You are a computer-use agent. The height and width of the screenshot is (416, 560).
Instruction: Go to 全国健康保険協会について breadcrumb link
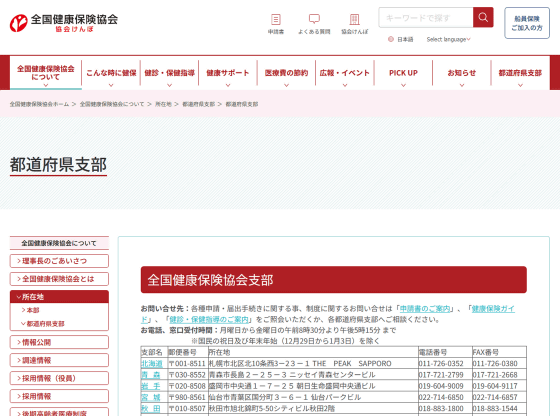point(112,104)
